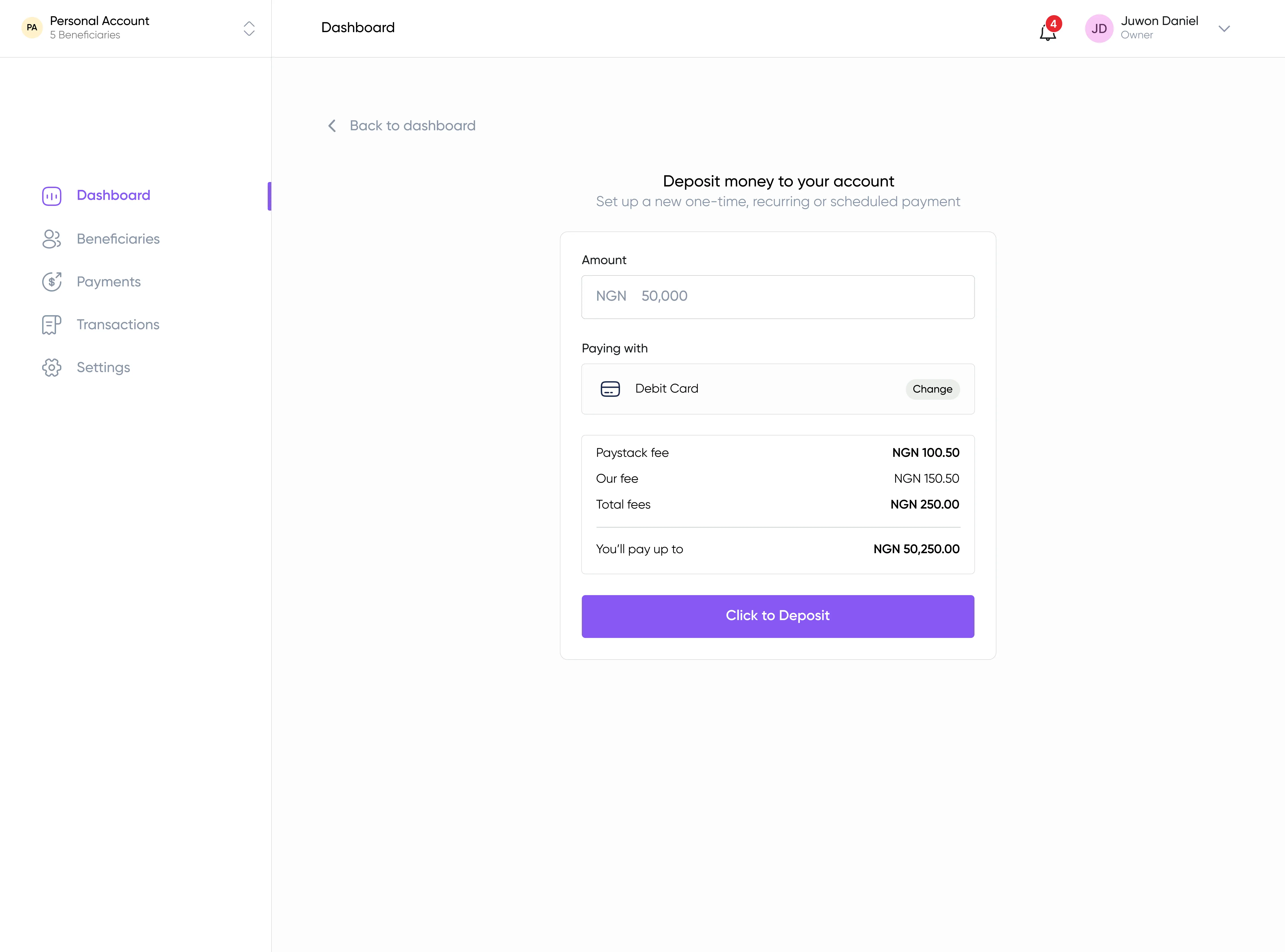The width and height of the screenshot is (1285, 952).
Task: Click the Our fee NGN 150.50 value
Action: [x=926, y=479]
